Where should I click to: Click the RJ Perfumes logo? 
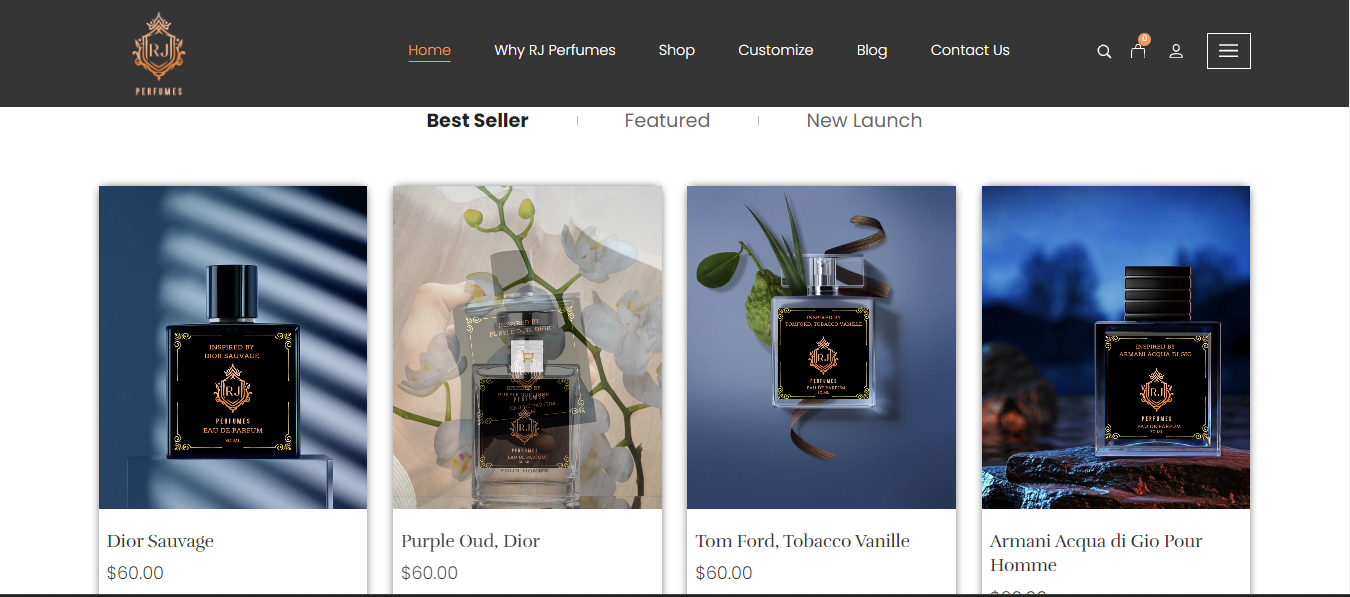click(x=159, y=54)
